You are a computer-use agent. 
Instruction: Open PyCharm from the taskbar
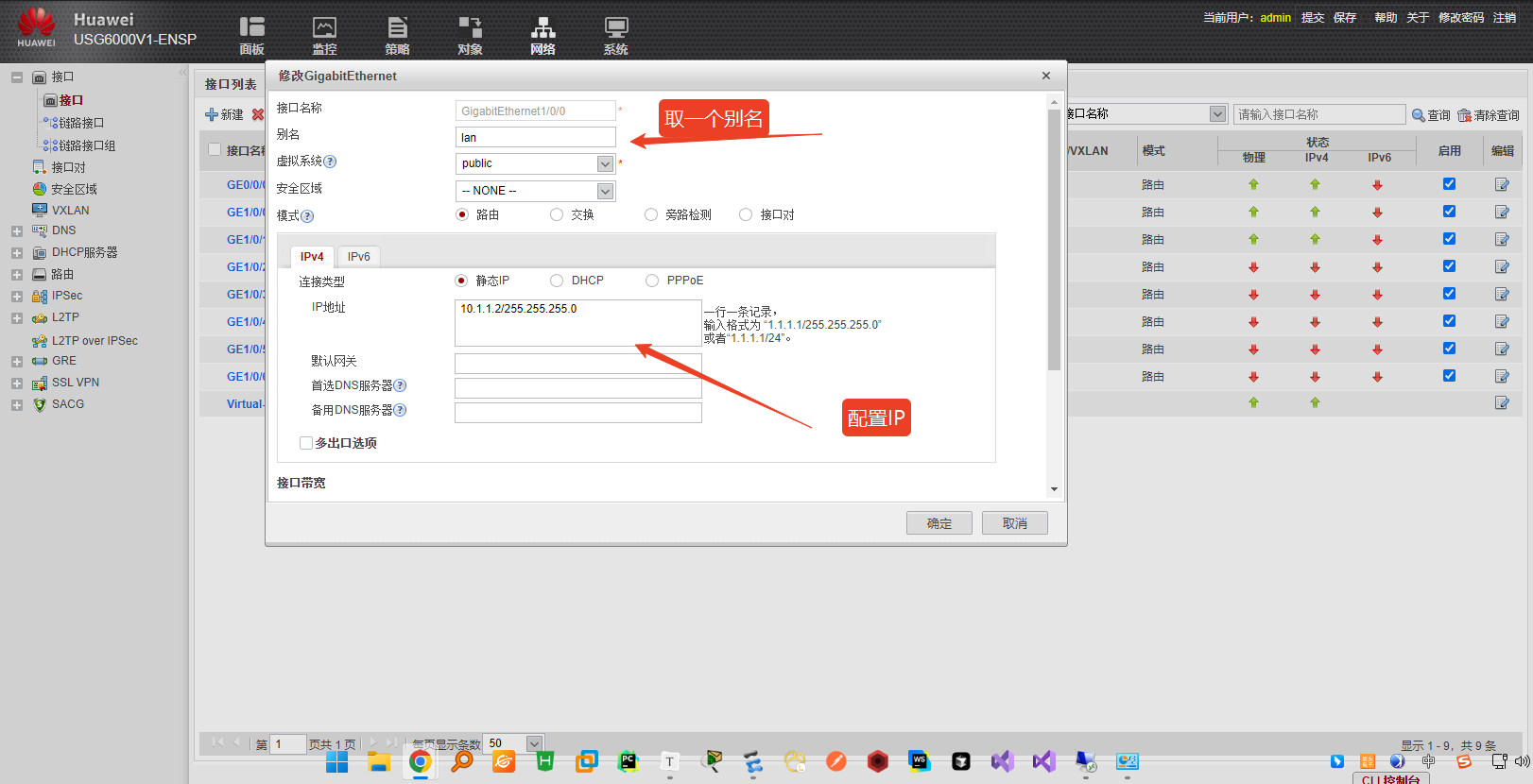coord(629,761)
